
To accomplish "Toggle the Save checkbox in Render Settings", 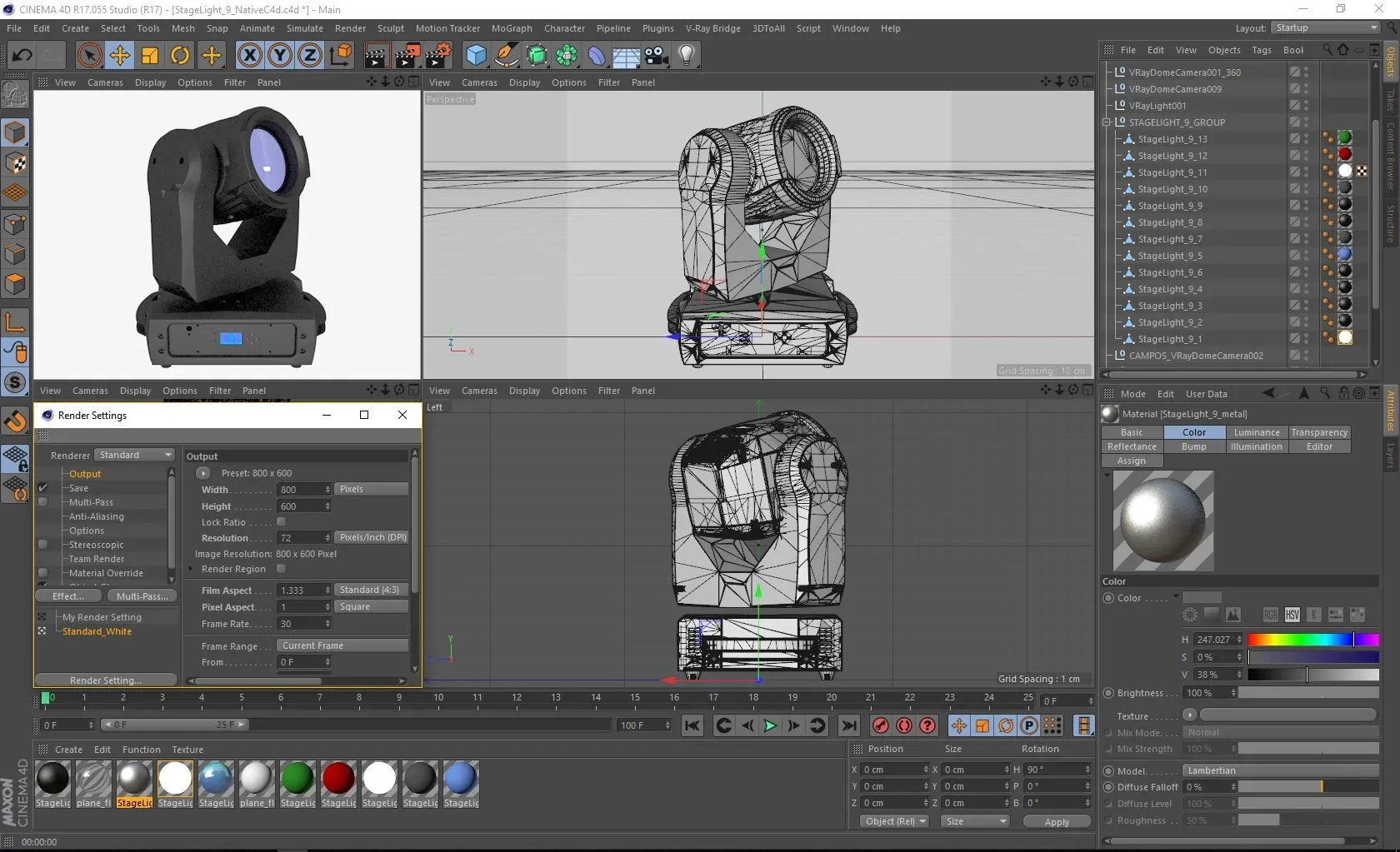I will point(42,488).
